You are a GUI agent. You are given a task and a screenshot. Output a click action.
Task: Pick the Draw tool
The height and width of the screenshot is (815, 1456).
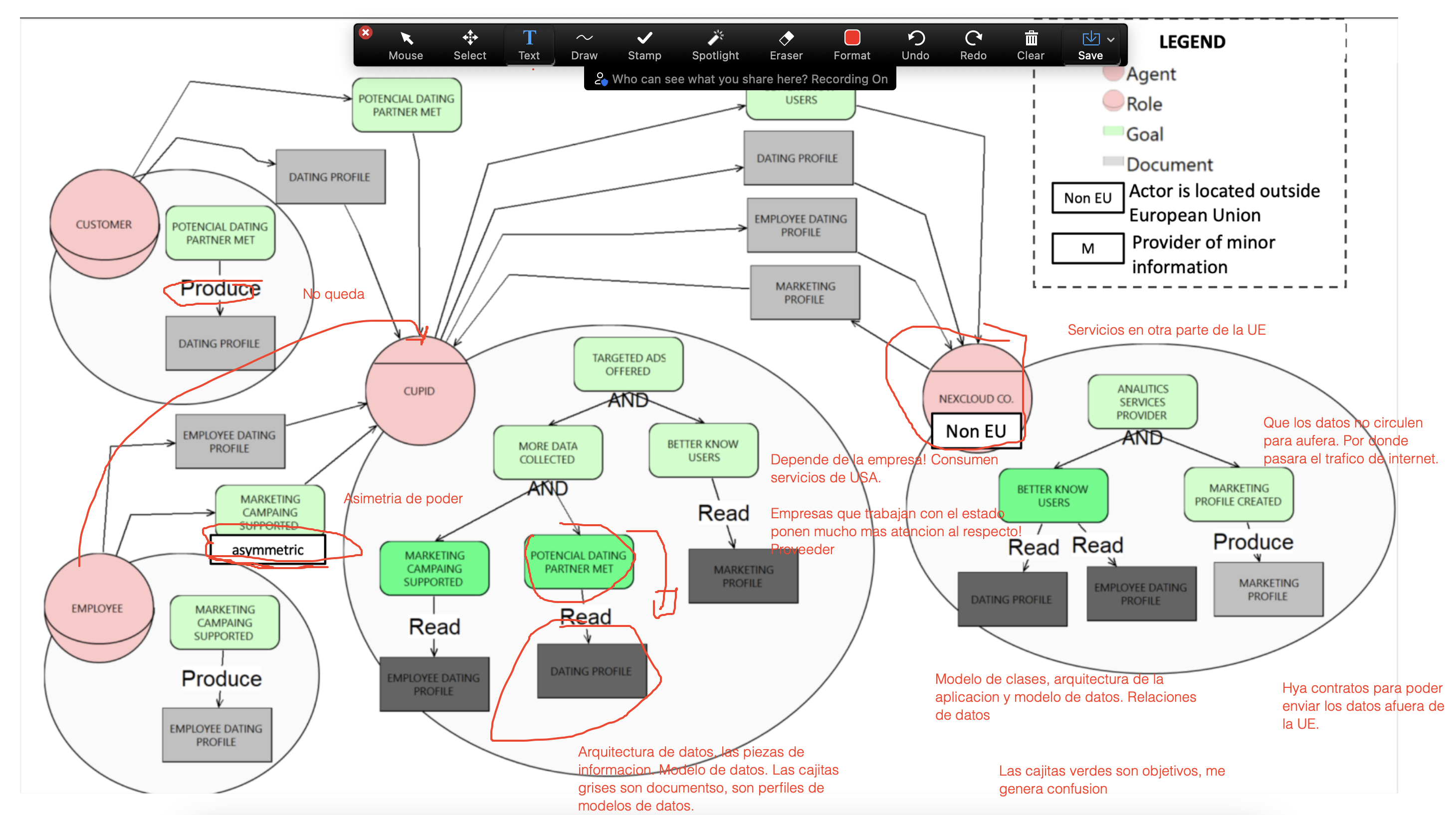[x=584, y=45]
